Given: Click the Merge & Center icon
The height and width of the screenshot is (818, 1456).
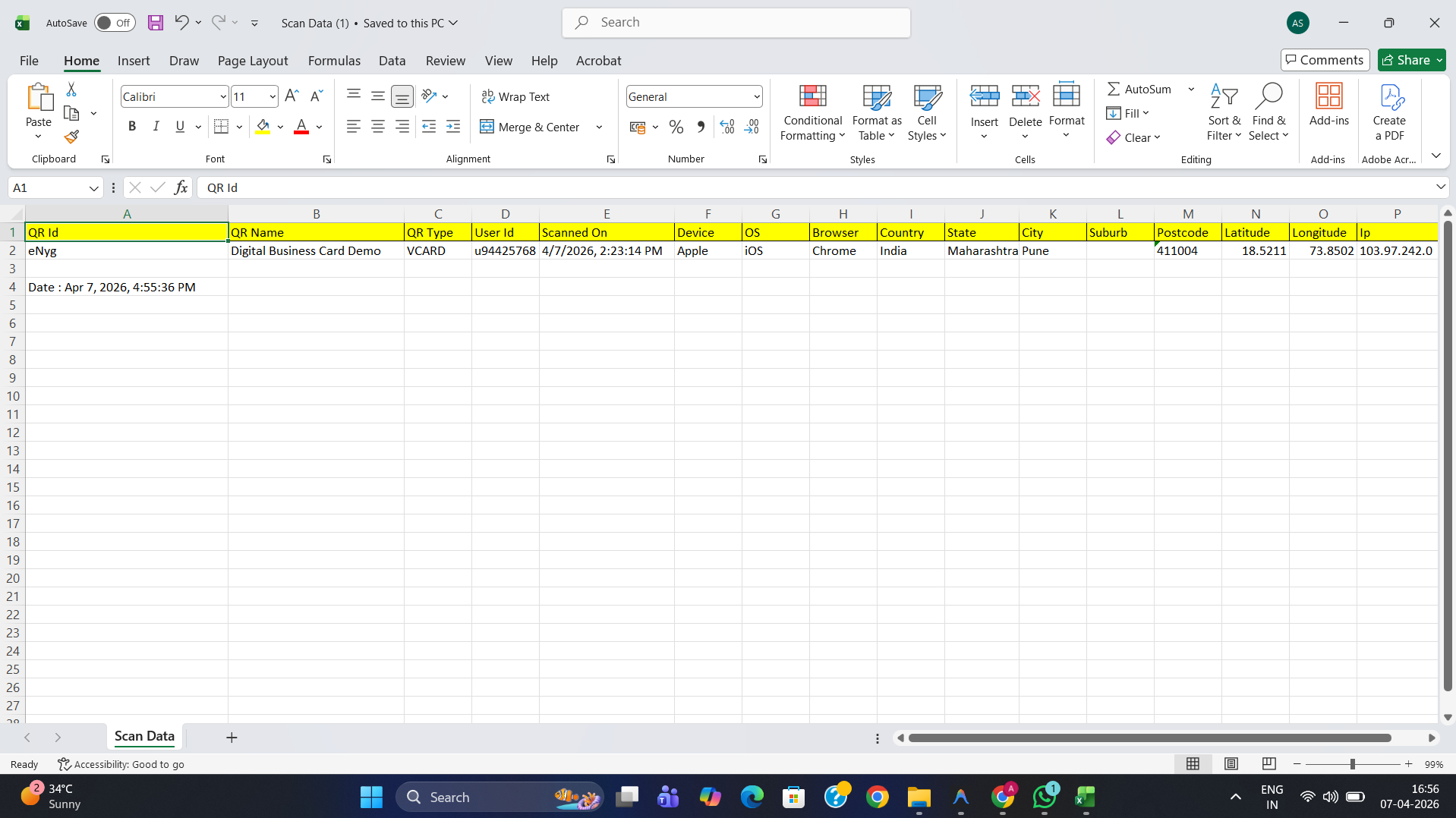Looking at the screenshot, I should (487, 127).
